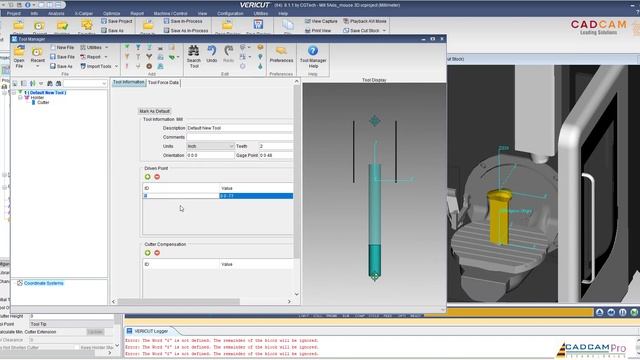Click Playback AVI Movie
640x360 pixels.
point(365,21)
